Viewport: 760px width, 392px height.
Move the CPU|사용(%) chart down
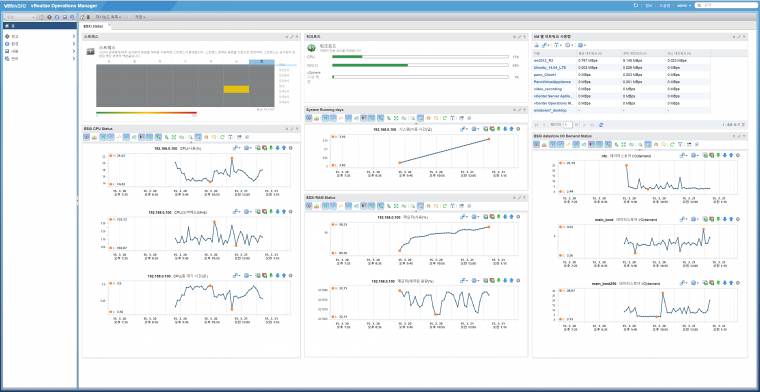[278, 147]
